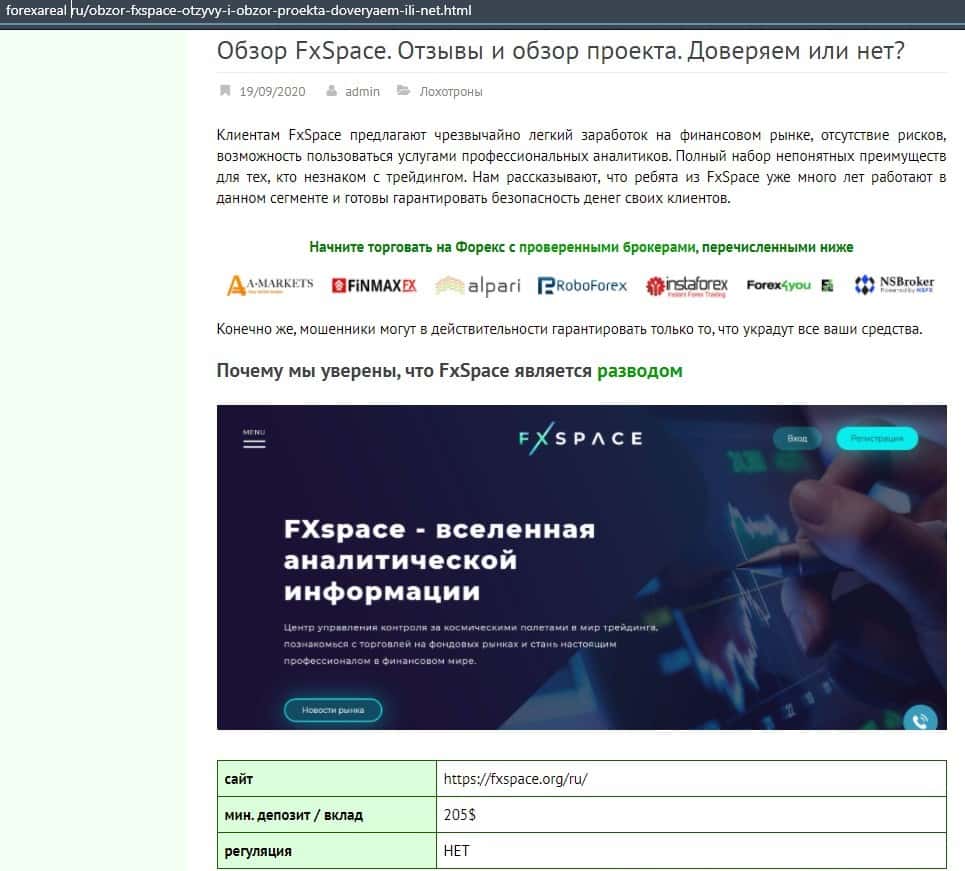Image resolution: width=965 pixels, height=871 pixels.
Task: Select the мин. депозит / вклад cell
Action: pos(327,815)
